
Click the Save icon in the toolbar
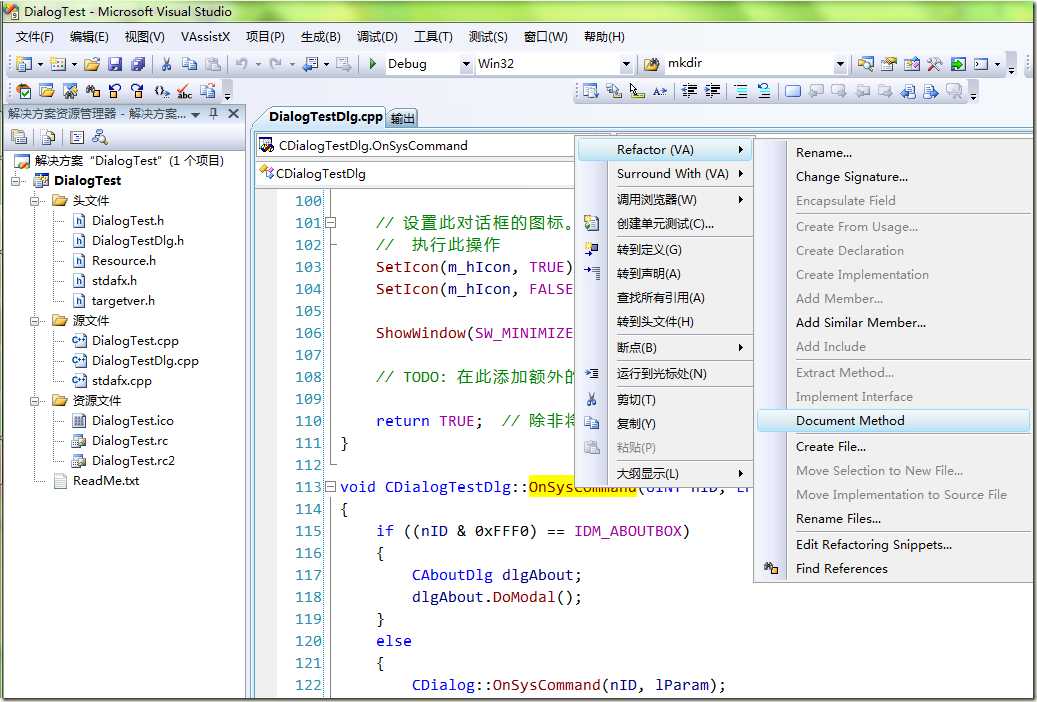[114, 64]
